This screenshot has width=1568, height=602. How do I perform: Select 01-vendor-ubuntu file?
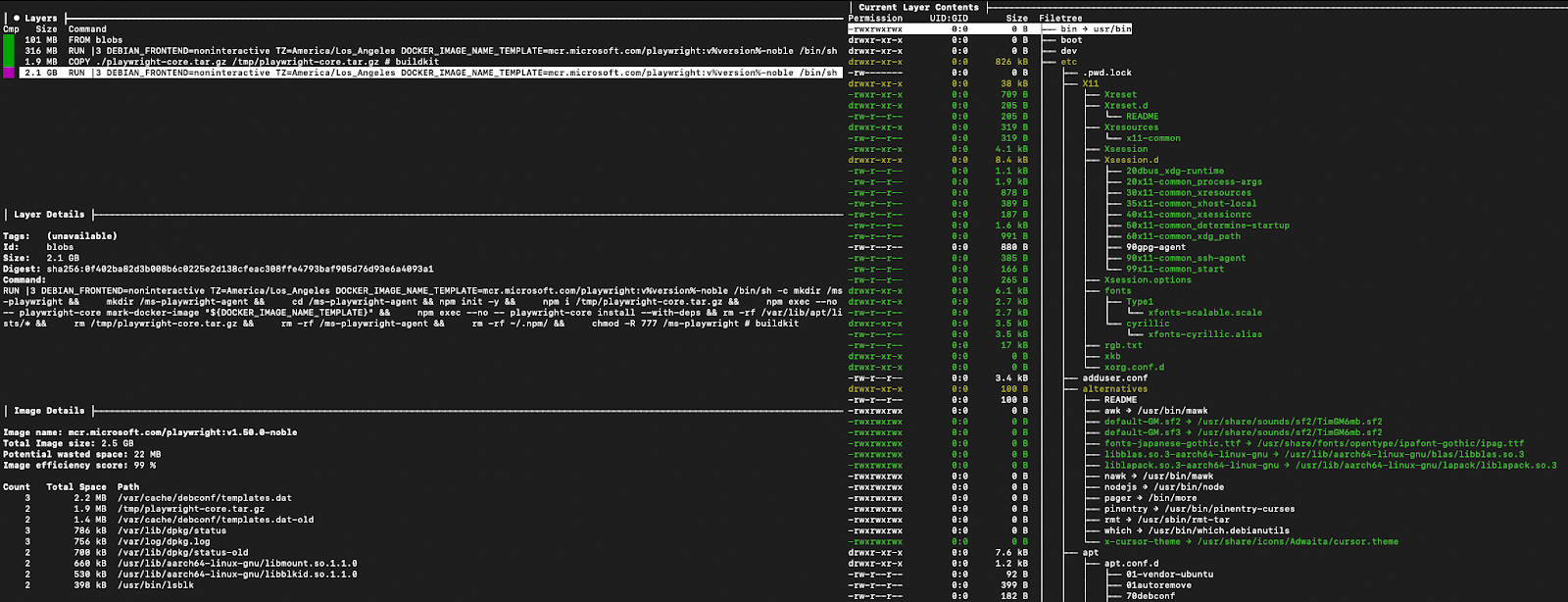(1169, 575)
